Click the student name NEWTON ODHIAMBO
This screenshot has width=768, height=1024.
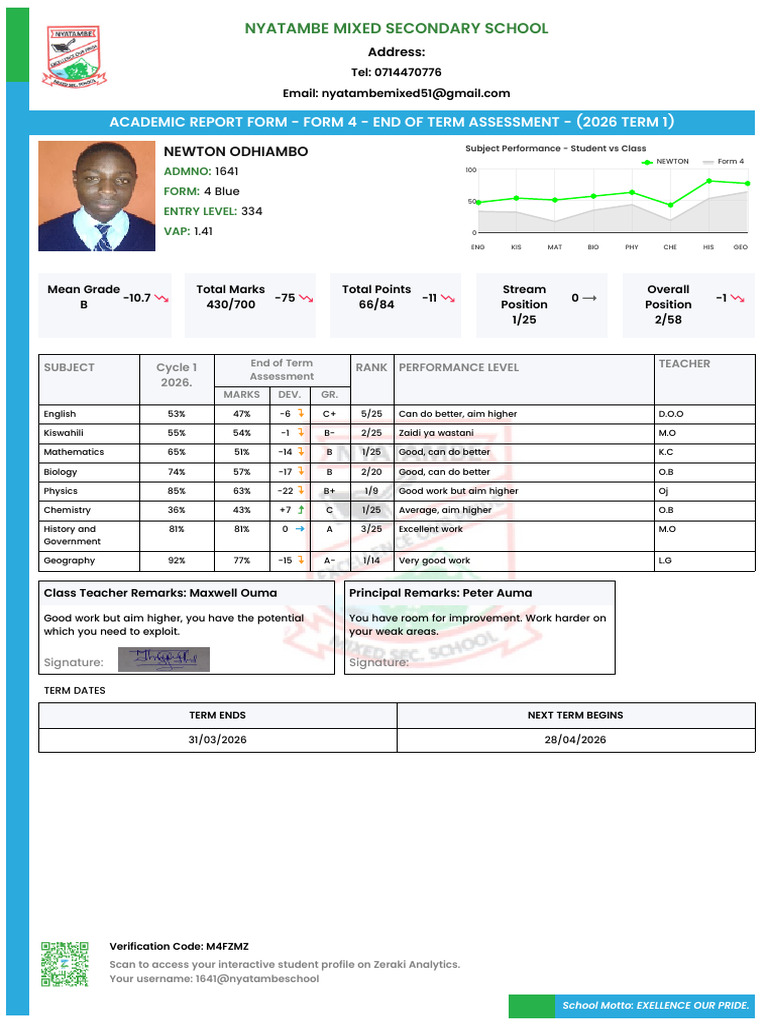(x=236, y=152)
